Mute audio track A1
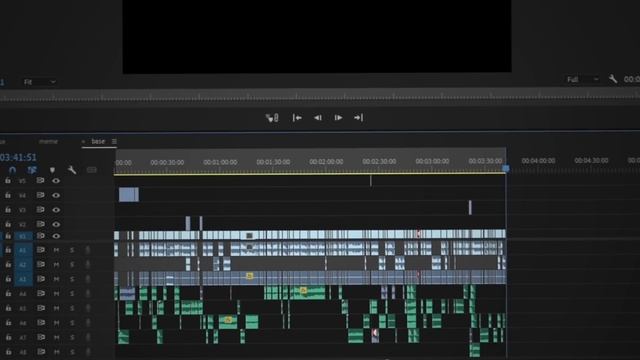This screenshot has height=360, width=640. pyautogui.click(x=56, y=250)
